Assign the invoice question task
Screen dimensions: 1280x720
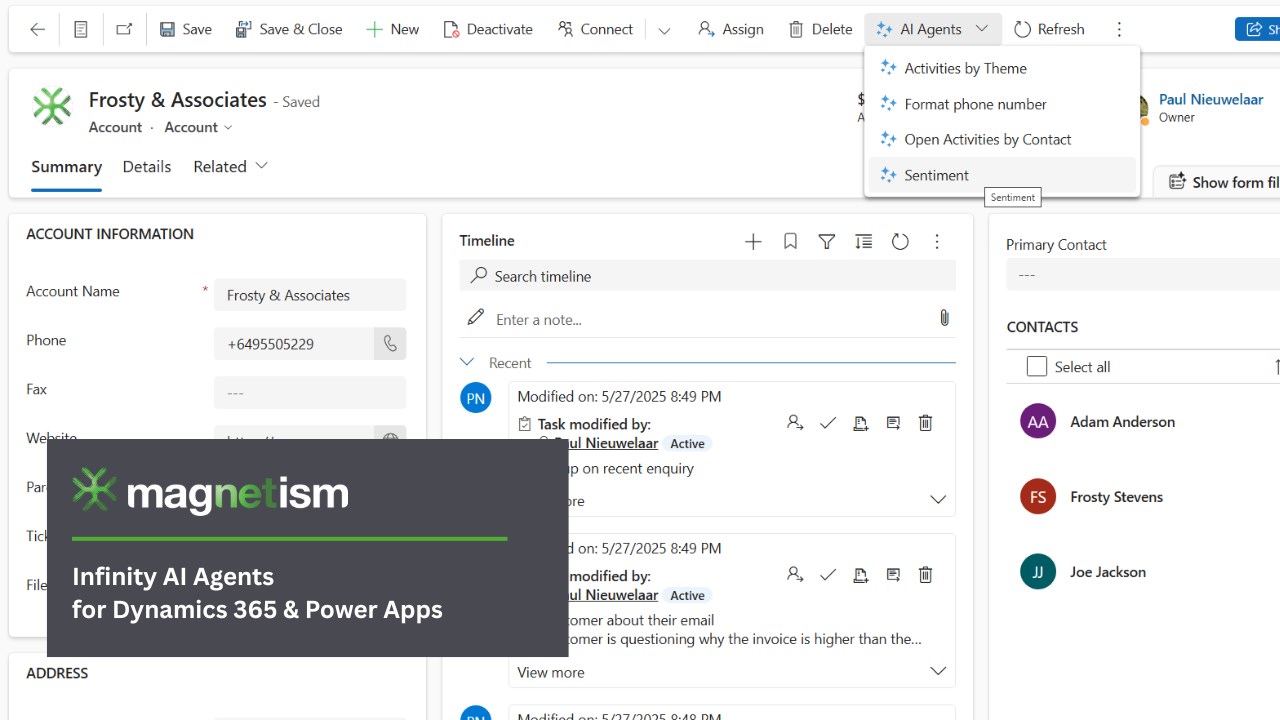point(795,575)
